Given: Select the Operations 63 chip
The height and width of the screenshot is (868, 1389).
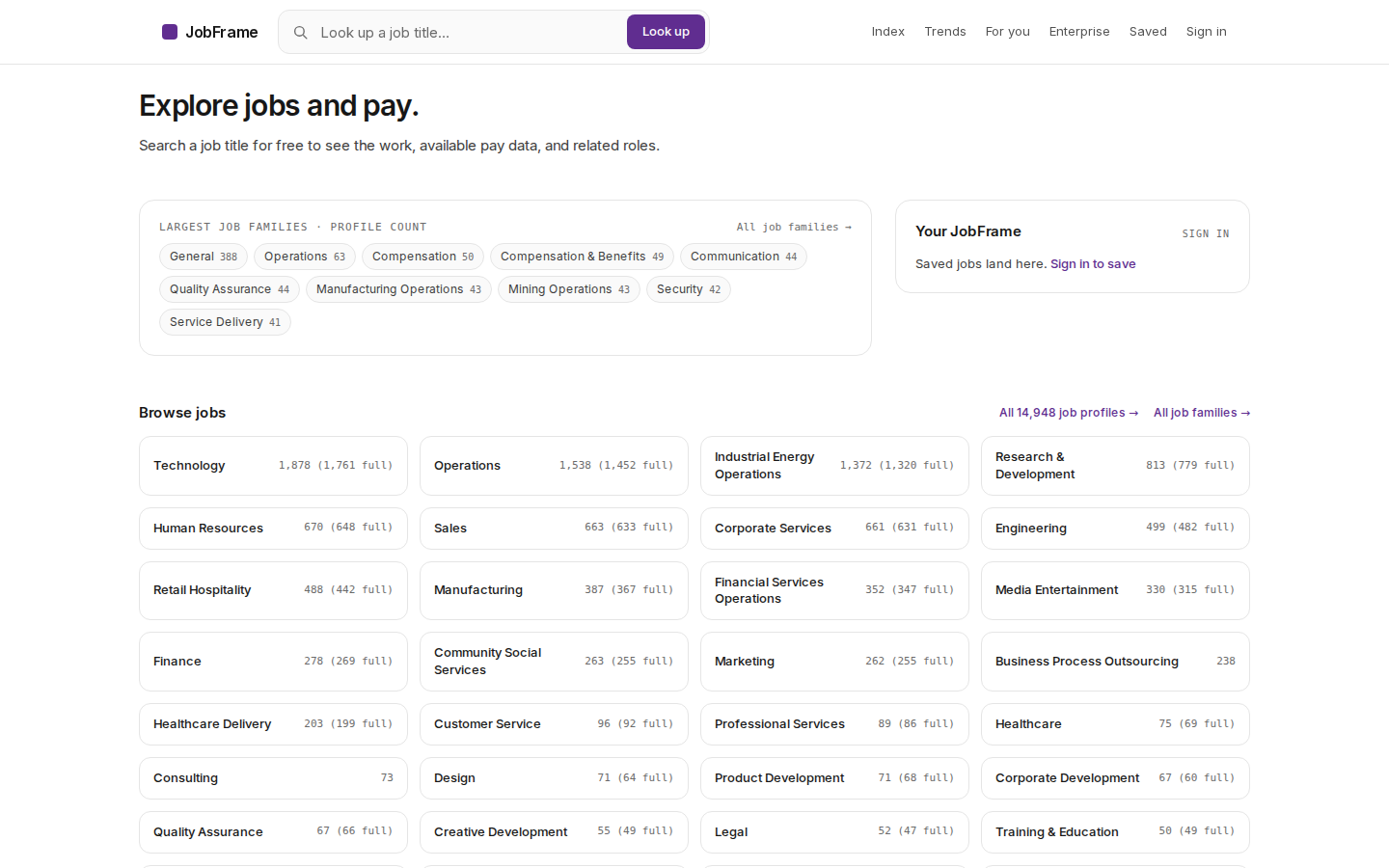Looking at the screenshot, I should pyautogui.click(x=305, y=257).
